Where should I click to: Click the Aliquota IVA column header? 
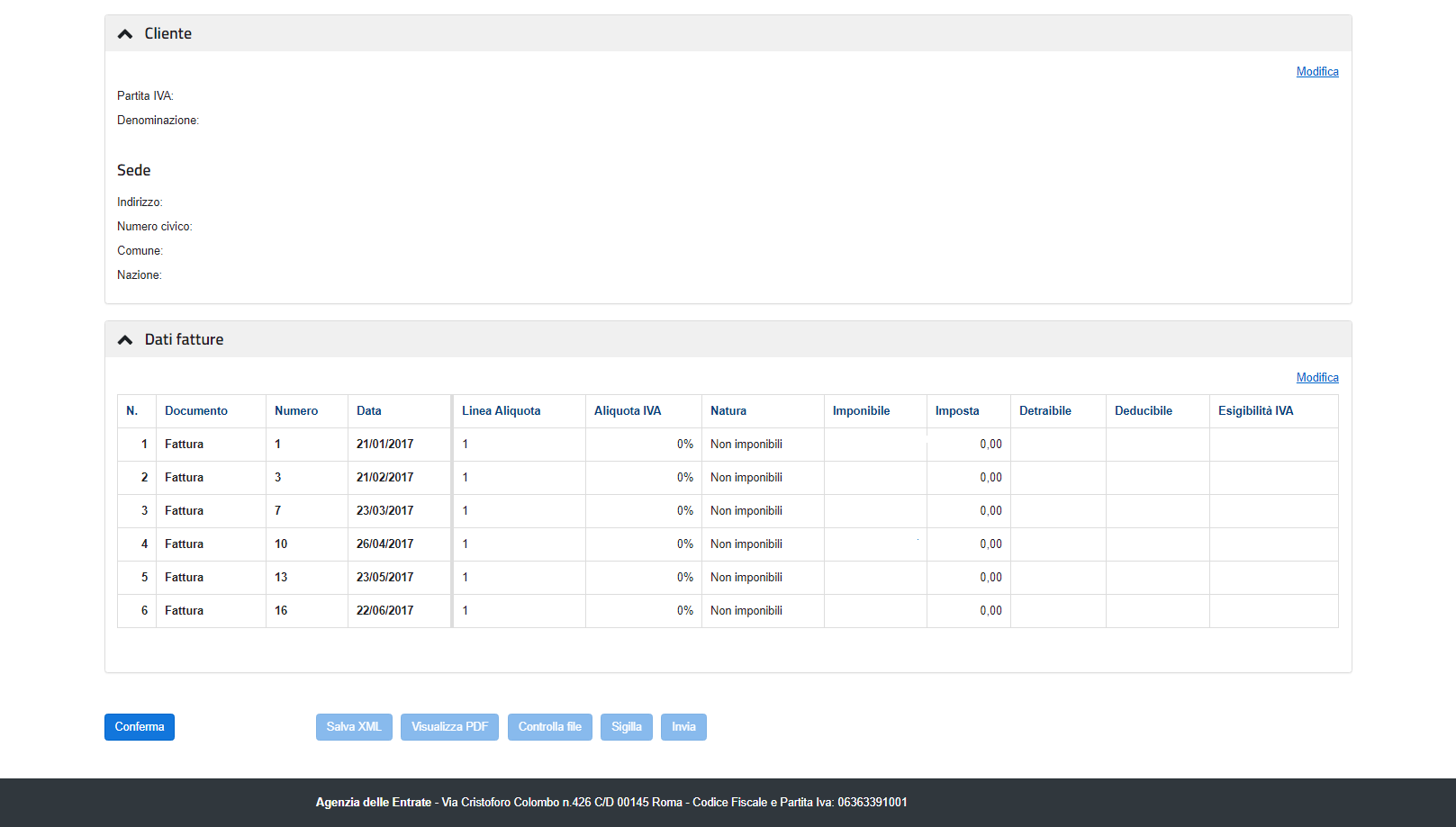tap(628, 411)
